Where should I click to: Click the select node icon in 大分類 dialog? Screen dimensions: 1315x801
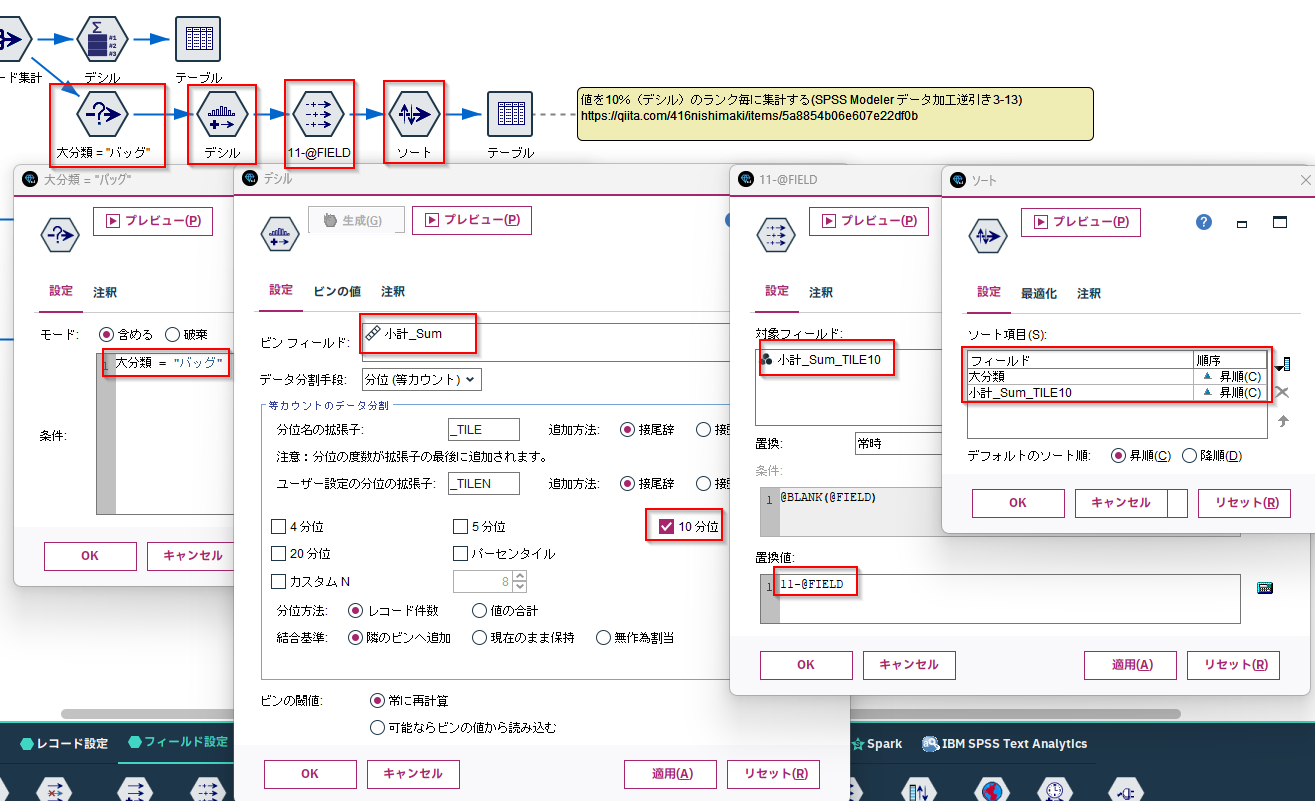click(60, 235)
